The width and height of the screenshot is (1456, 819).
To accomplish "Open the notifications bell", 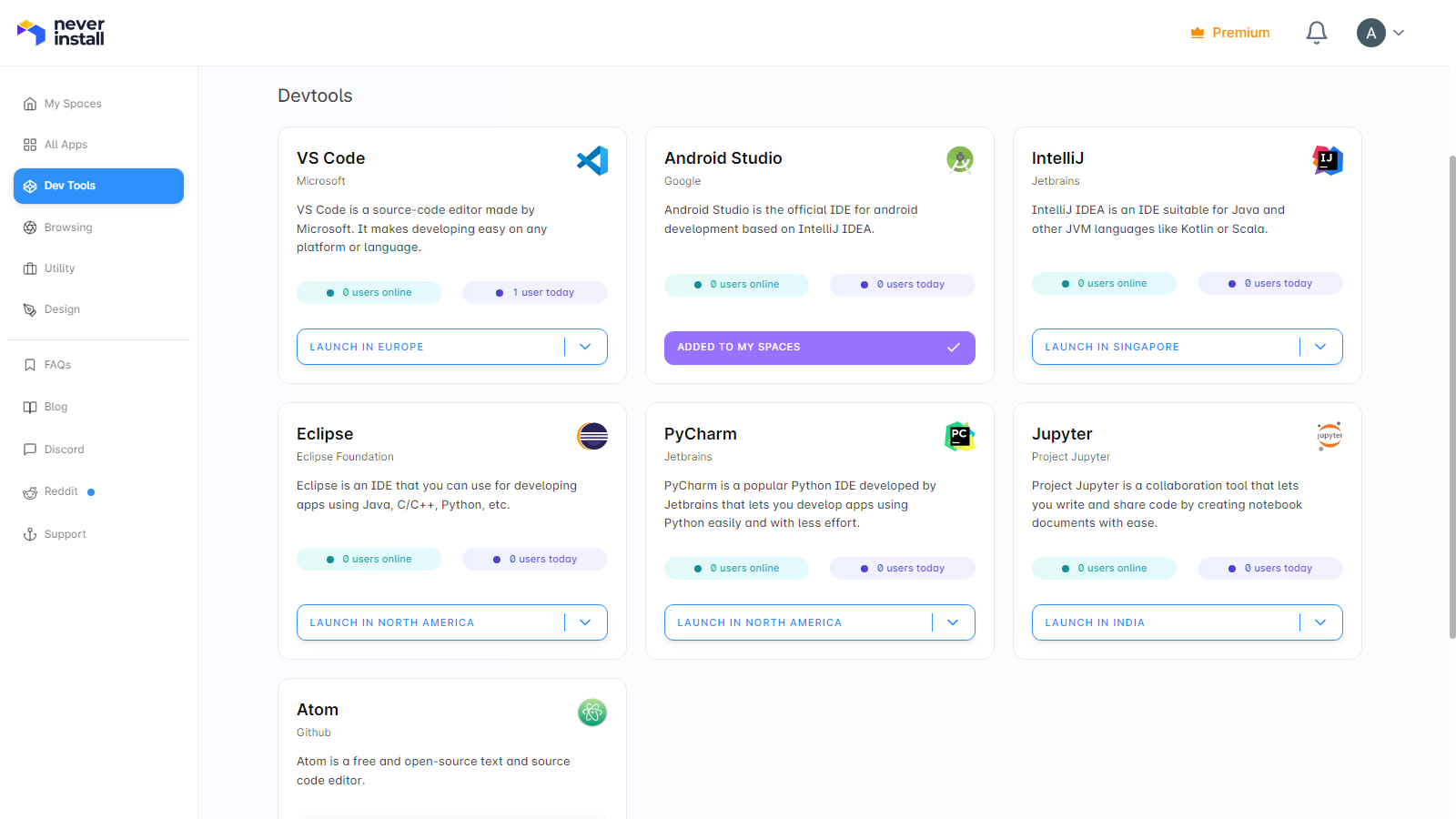I will (1317, 33).
